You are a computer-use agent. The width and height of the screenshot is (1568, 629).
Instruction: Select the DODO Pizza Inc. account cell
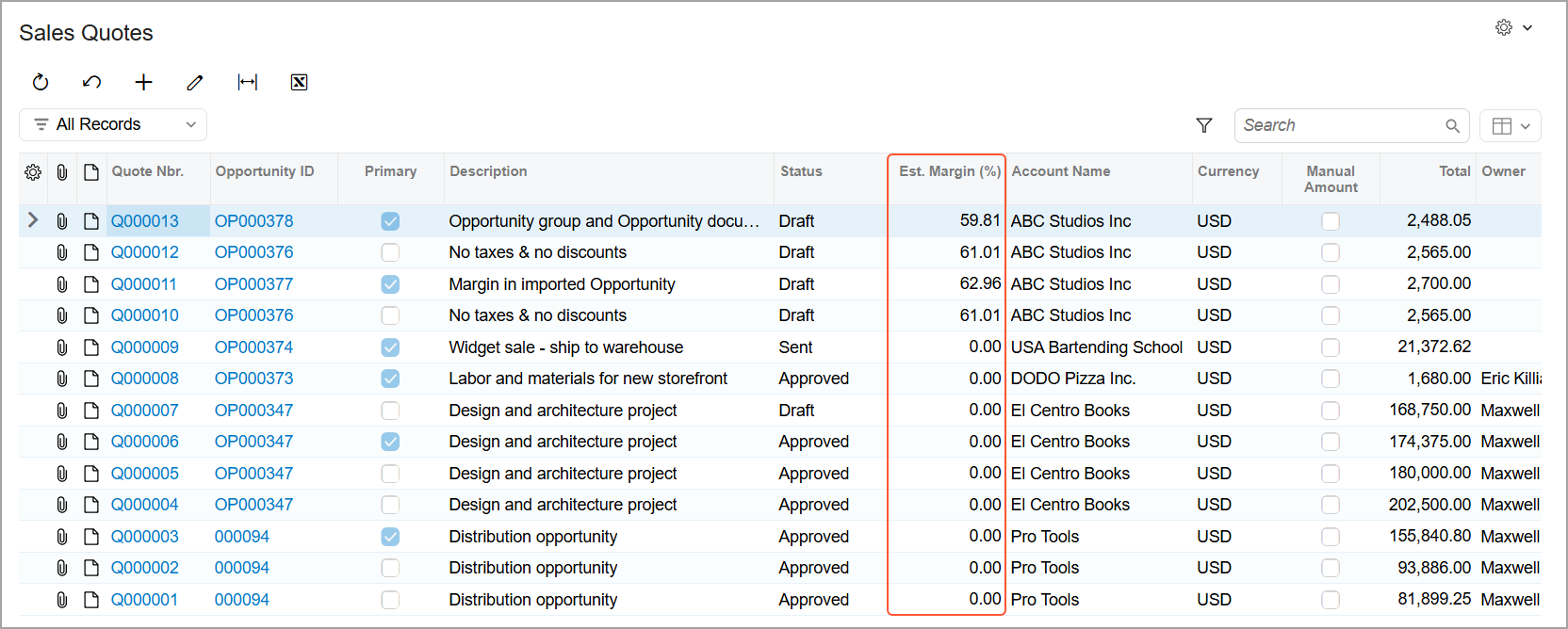point(1099,379)
